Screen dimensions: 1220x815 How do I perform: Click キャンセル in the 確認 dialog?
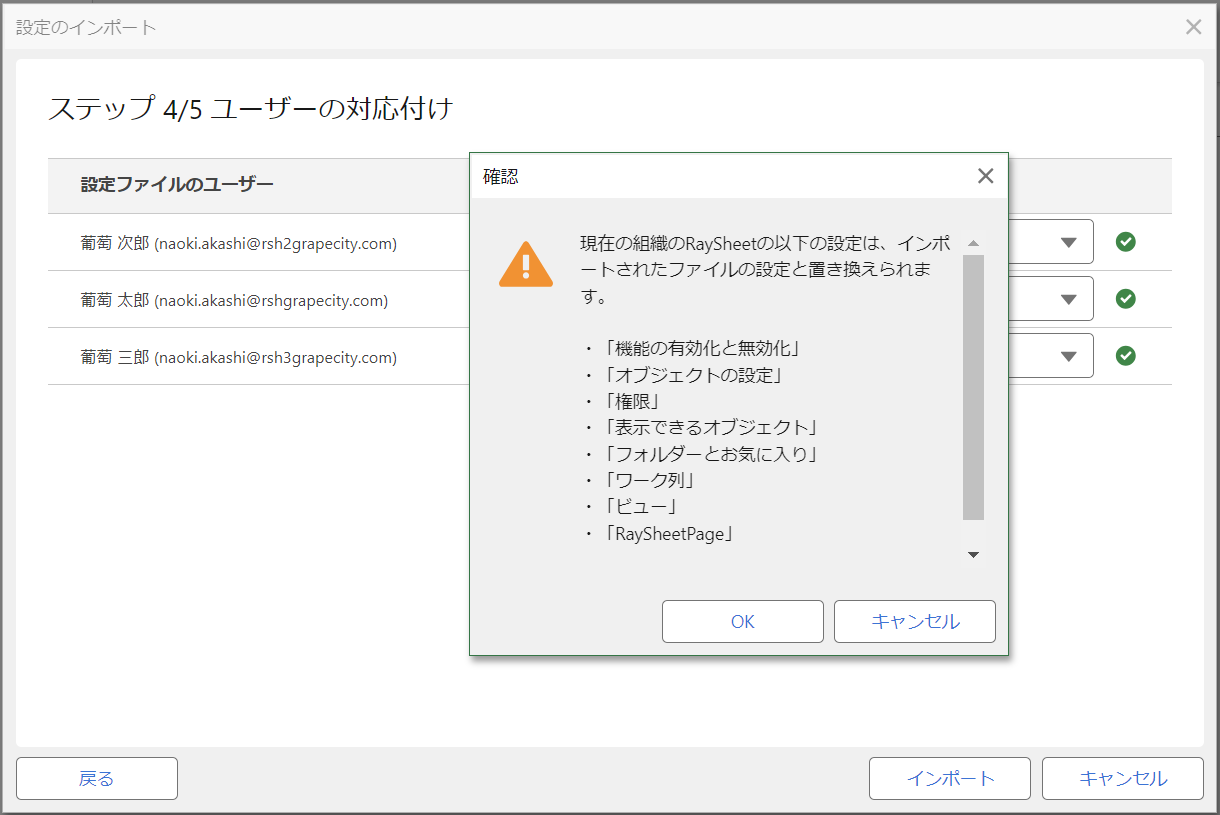[915, 621]
